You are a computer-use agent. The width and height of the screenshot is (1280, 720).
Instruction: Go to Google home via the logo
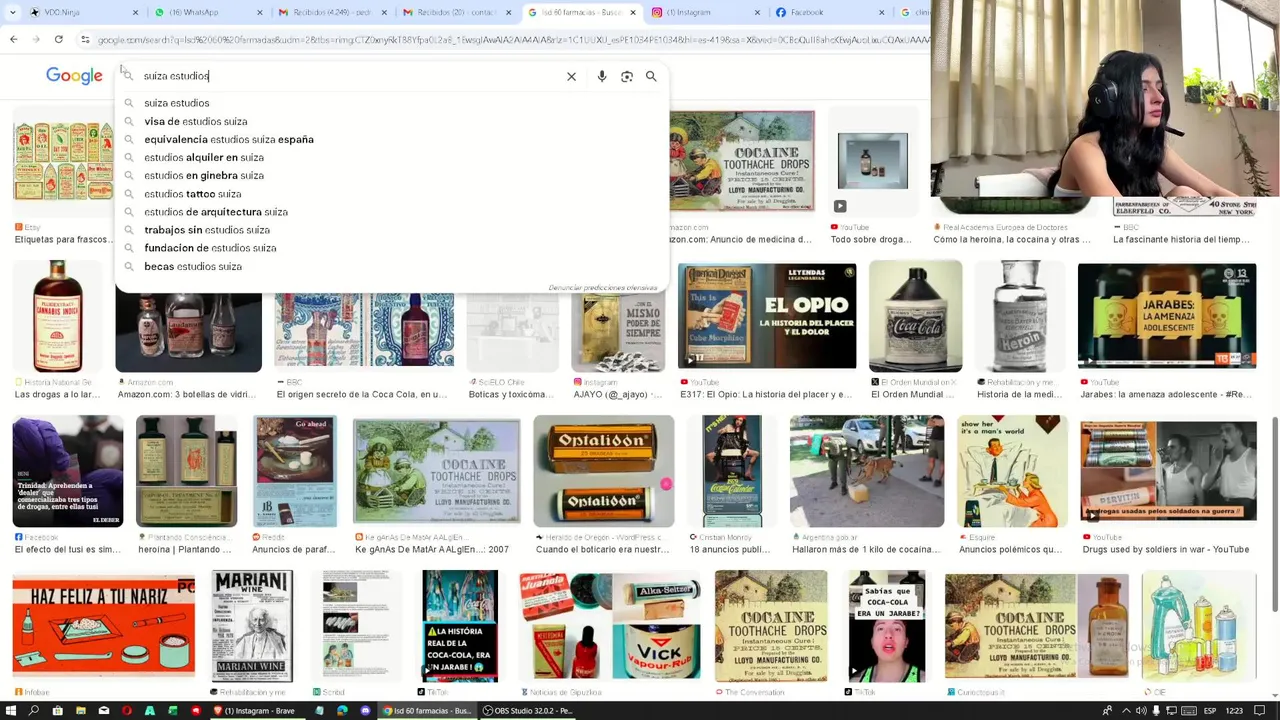(74, 76)
